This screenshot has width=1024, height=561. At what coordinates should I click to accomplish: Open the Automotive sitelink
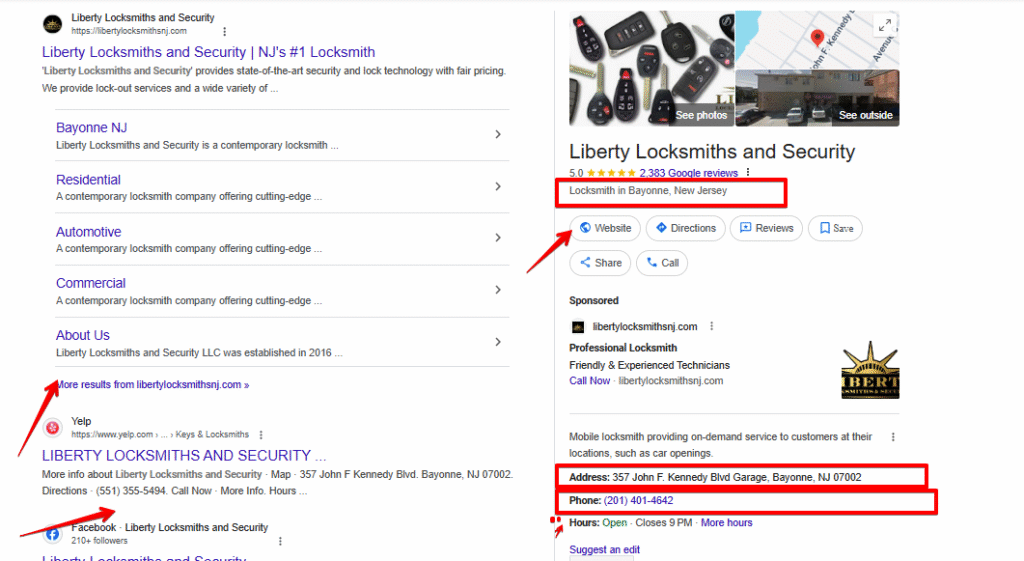88,232
